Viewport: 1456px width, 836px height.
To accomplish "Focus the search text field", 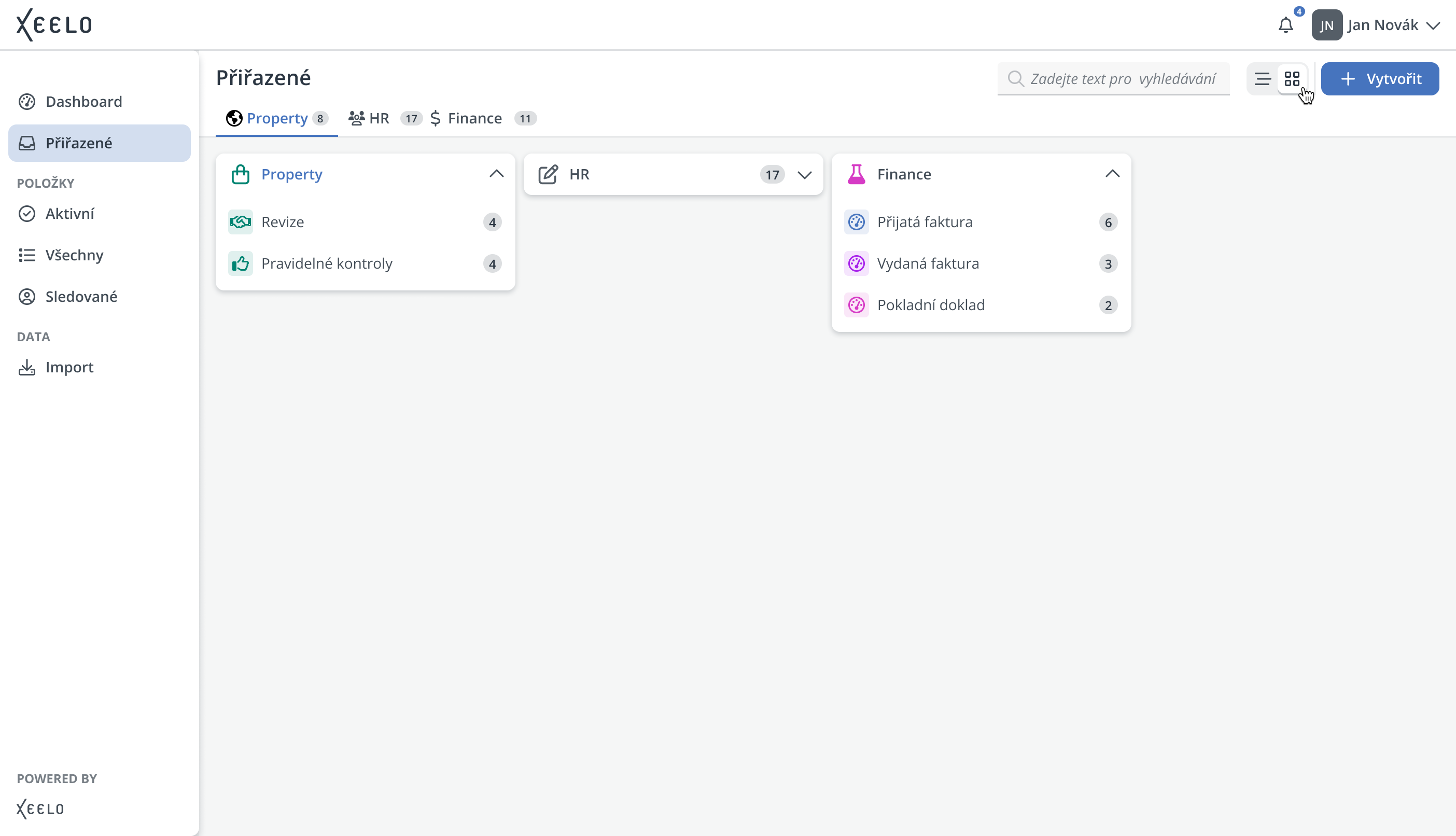I will click(1122, 79).
